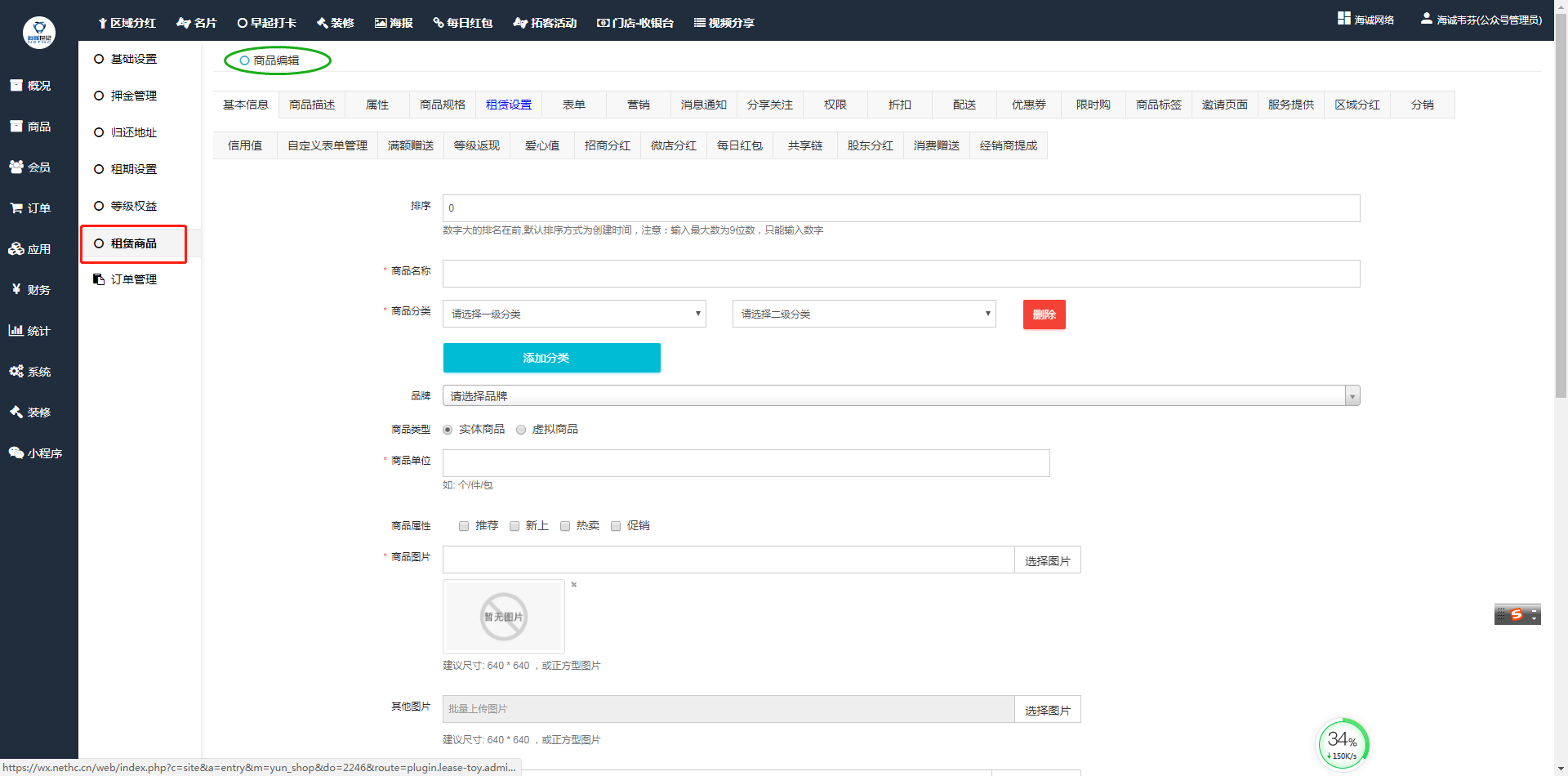The width and height of the screenshot is (1568, 776).
Task: Check the 推荐 attribute checkbox
Action: point(464,526)
